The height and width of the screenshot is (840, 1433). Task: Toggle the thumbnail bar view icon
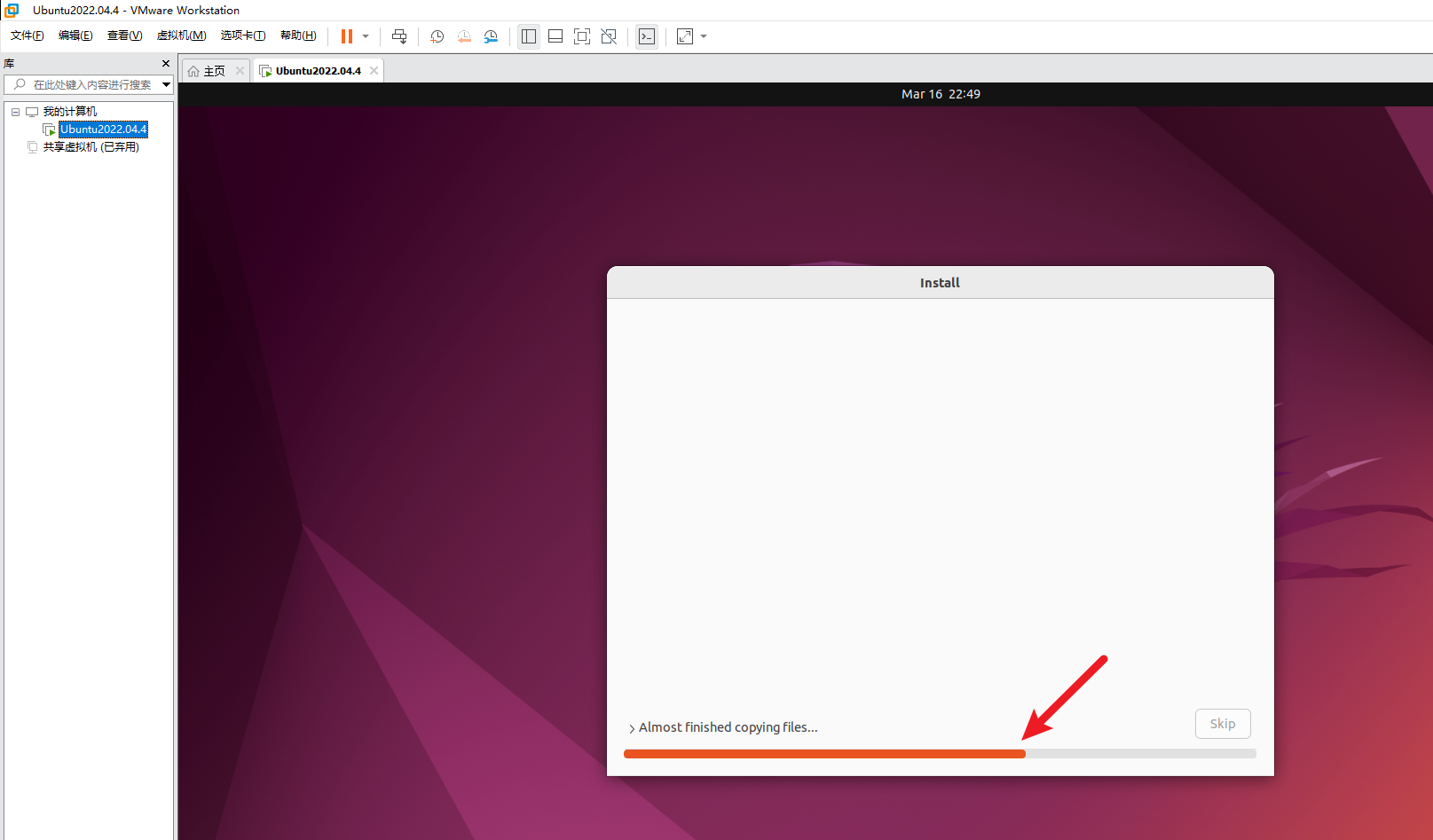coord(555,36)
